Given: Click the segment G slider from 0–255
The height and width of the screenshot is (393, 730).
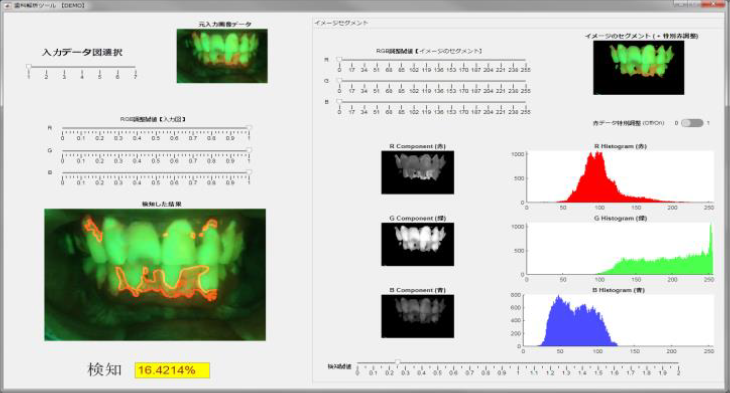Looking at the screenshot, I should click(432, 81).
